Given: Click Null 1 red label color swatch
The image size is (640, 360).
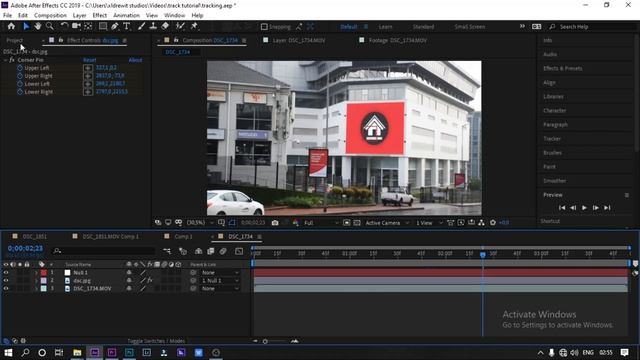Looking at the screenshot, I should [44, 272].
